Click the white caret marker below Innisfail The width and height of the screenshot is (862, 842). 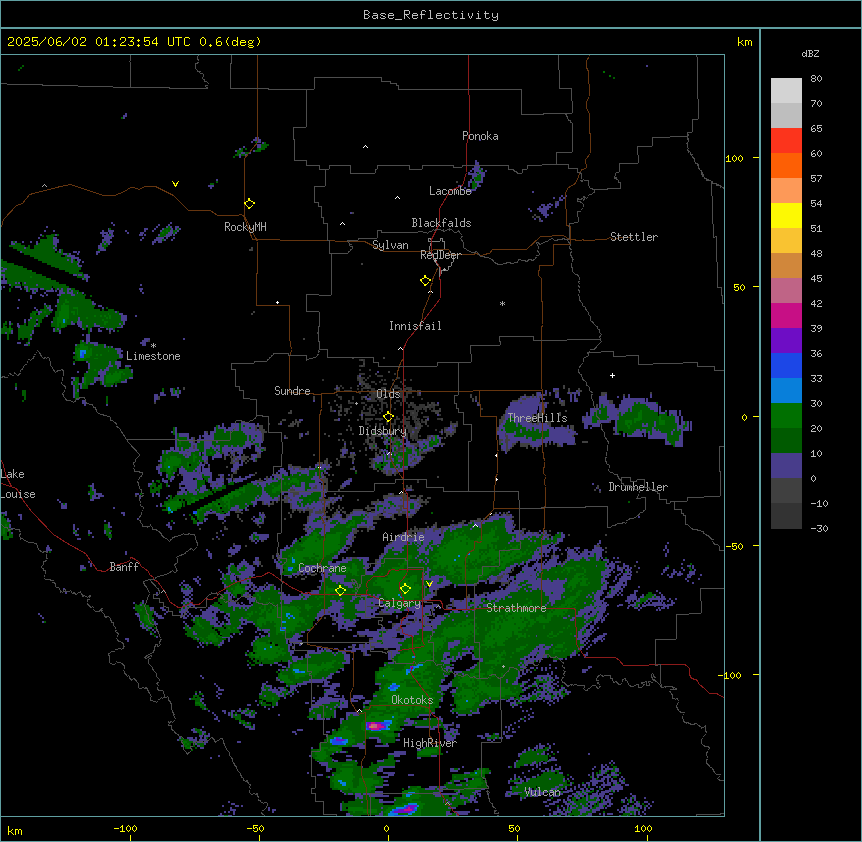tap(400, 348)
